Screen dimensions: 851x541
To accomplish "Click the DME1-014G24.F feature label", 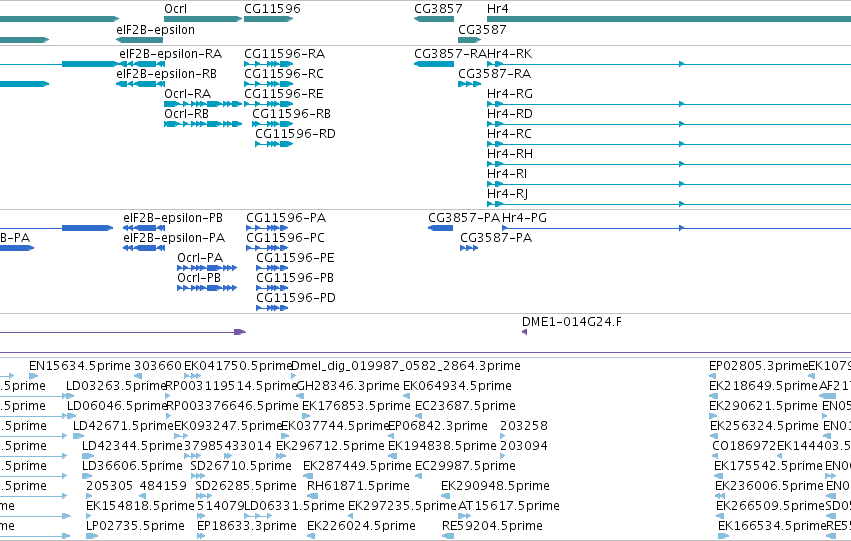I will click(572, 322).
